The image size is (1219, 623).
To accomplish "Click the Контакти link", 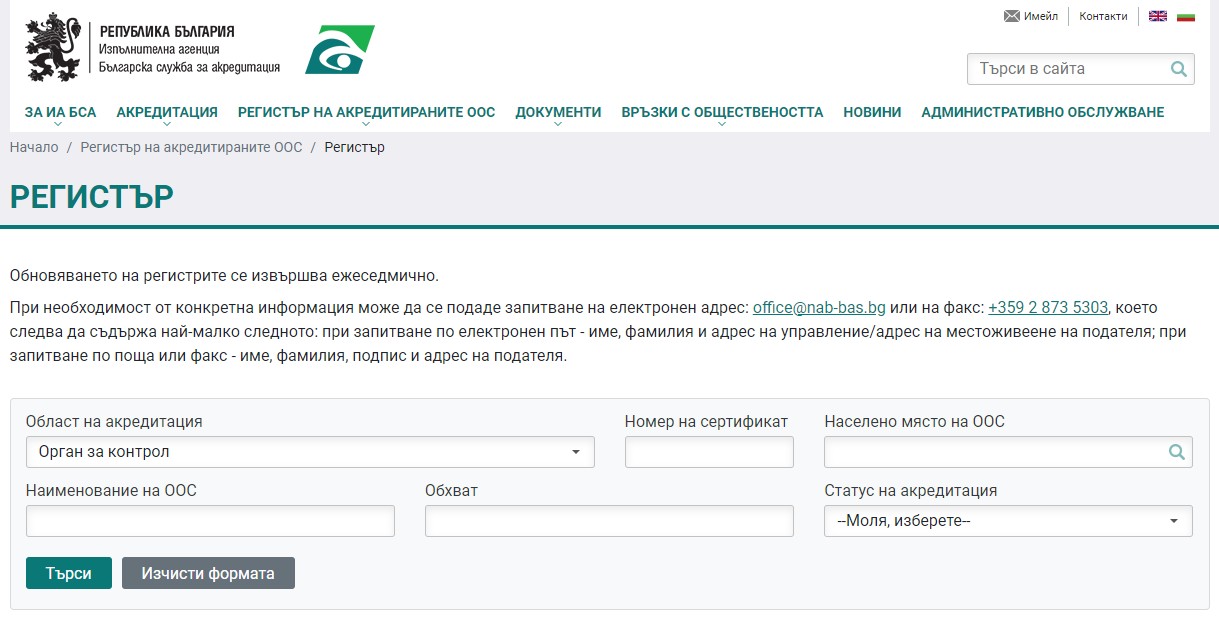I will (x=1103, y=16).
